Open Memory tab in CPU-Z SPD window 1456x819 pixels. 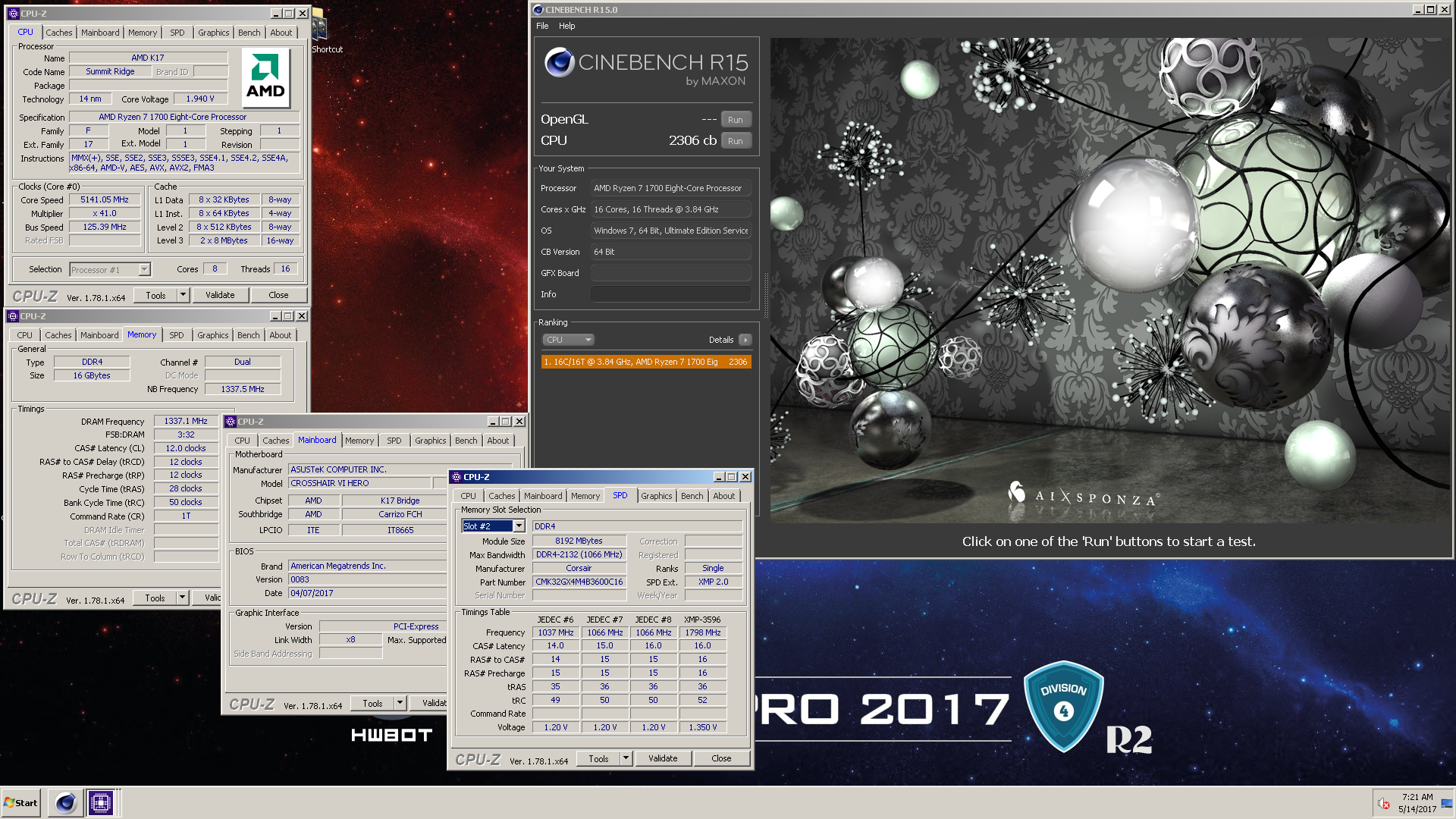(585, 496)
